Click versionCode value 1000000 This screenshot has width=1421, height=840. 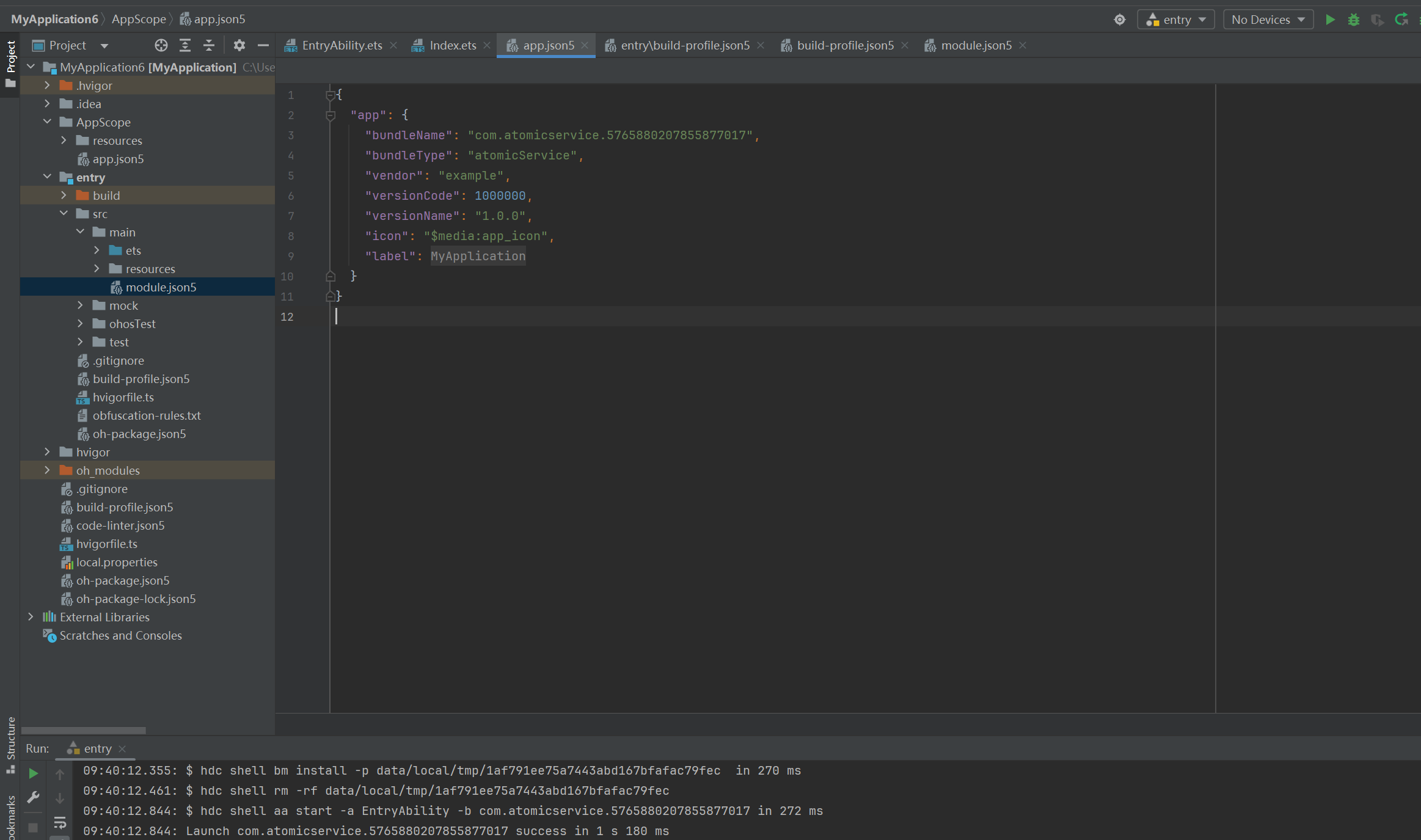coord(500,195)
